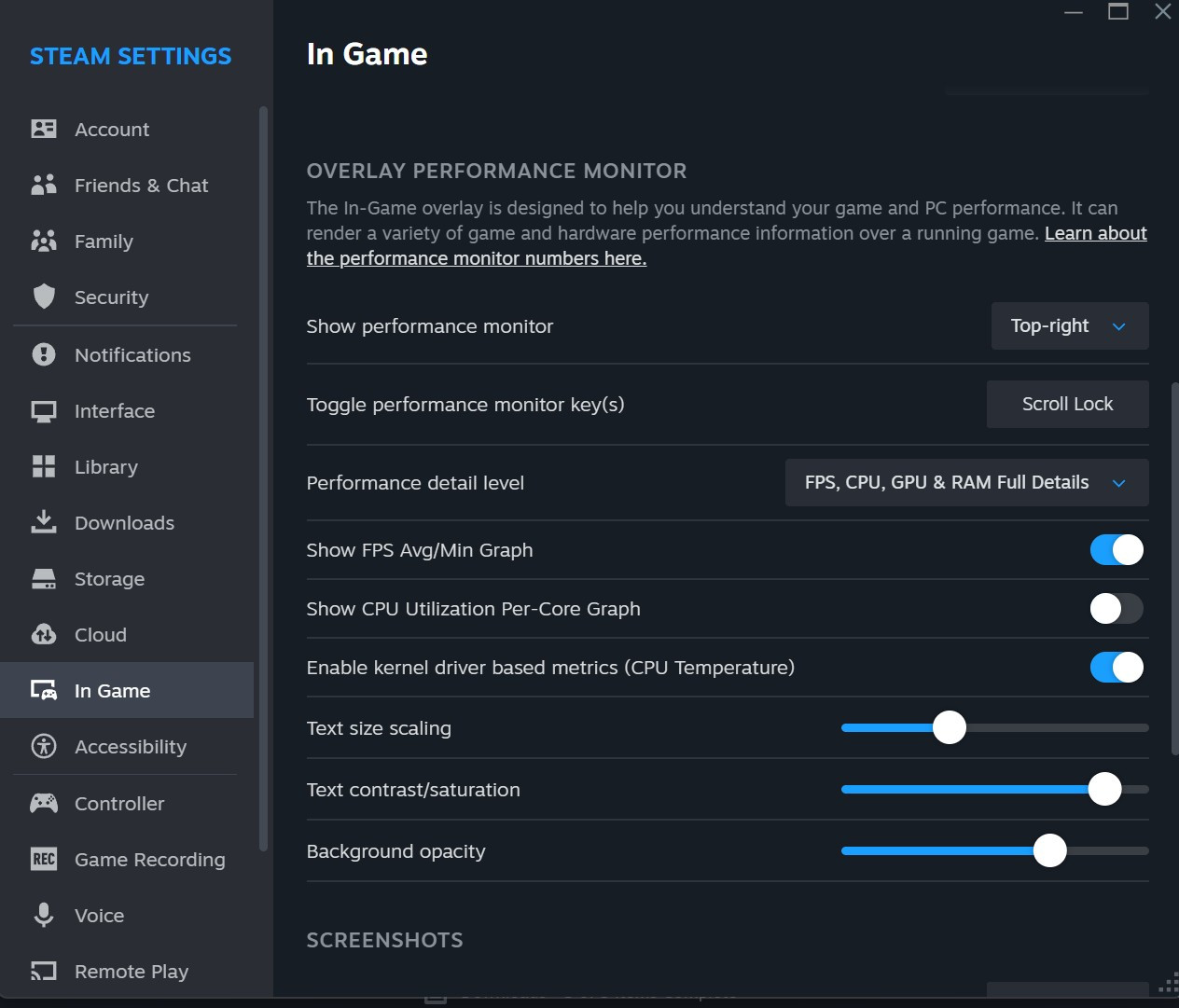The height and width of the screenshot is (1008, 1179).
Task: Click the settings content vertical scrollbar
Action: coord(1174,567)
